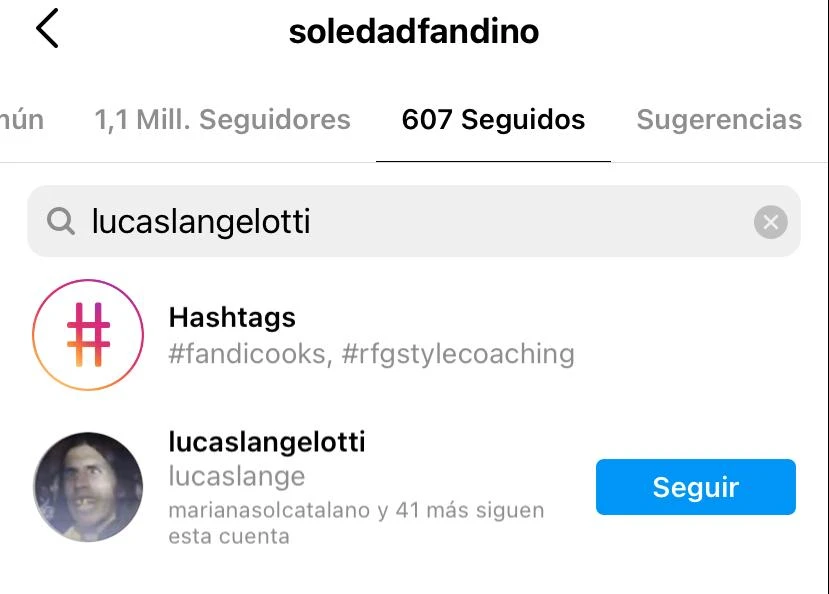Tap the soledadfandino header title
Viewport: 829px width, 594px height.
[x=414, y=31]
